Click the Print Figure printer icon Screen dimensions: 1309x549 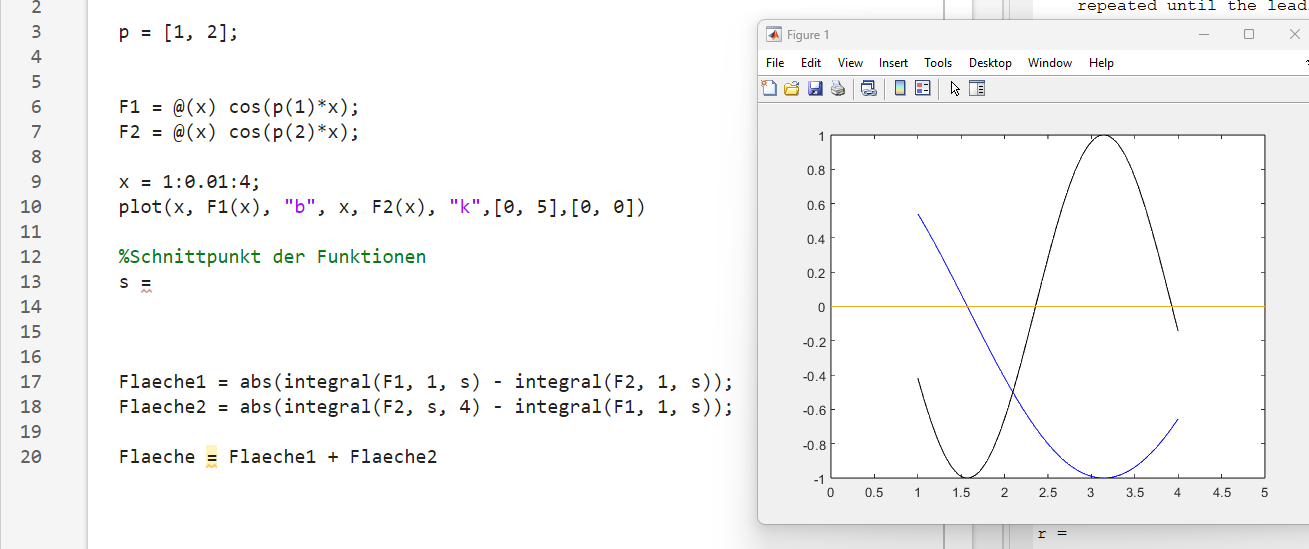[838, 88]
